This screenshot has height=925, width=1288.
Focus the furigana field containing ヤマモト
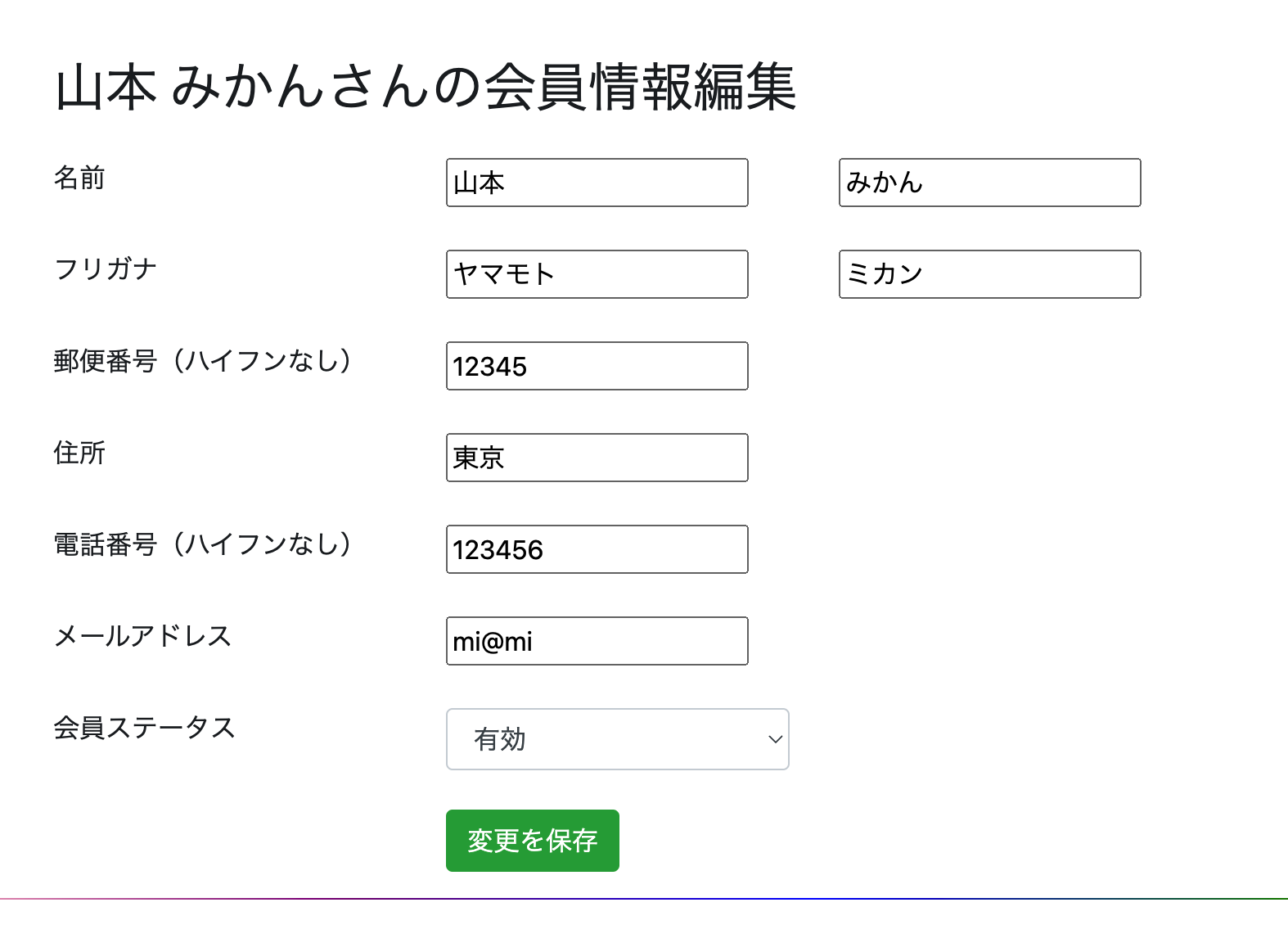pyautogui.click(x=597, y=274)
